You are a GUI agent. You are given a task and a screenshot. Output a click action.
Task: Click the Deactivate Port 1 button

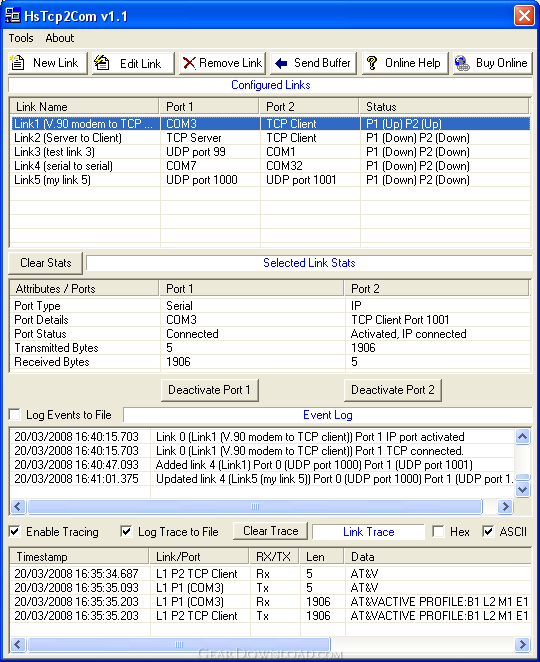click(x=209, y=390)
